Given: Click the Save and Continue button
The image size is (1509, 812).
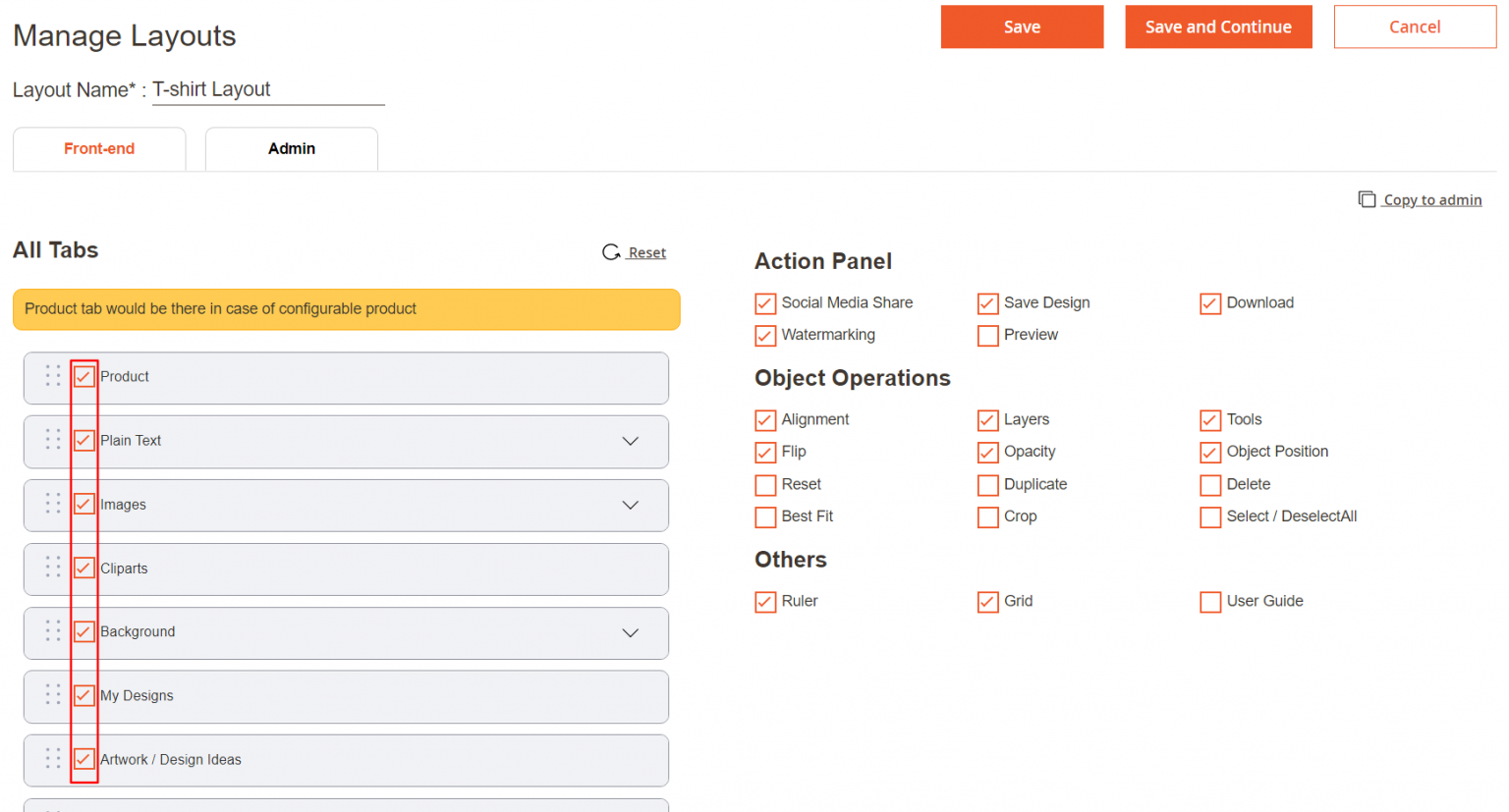Looking at the screenshot, I should click(1218, 27).
